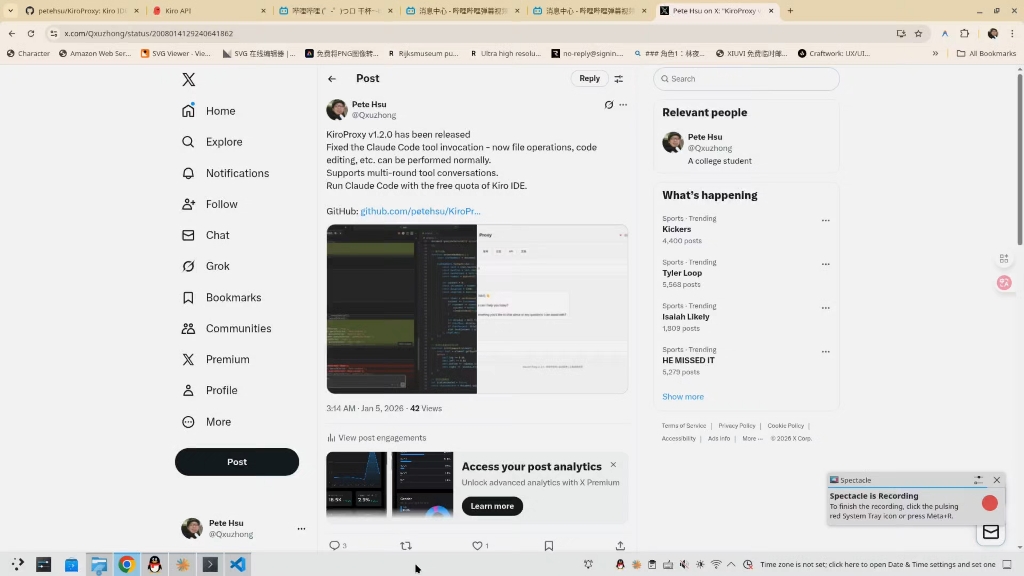
Task: Bookmark this page with star icon
Action: 918,33
